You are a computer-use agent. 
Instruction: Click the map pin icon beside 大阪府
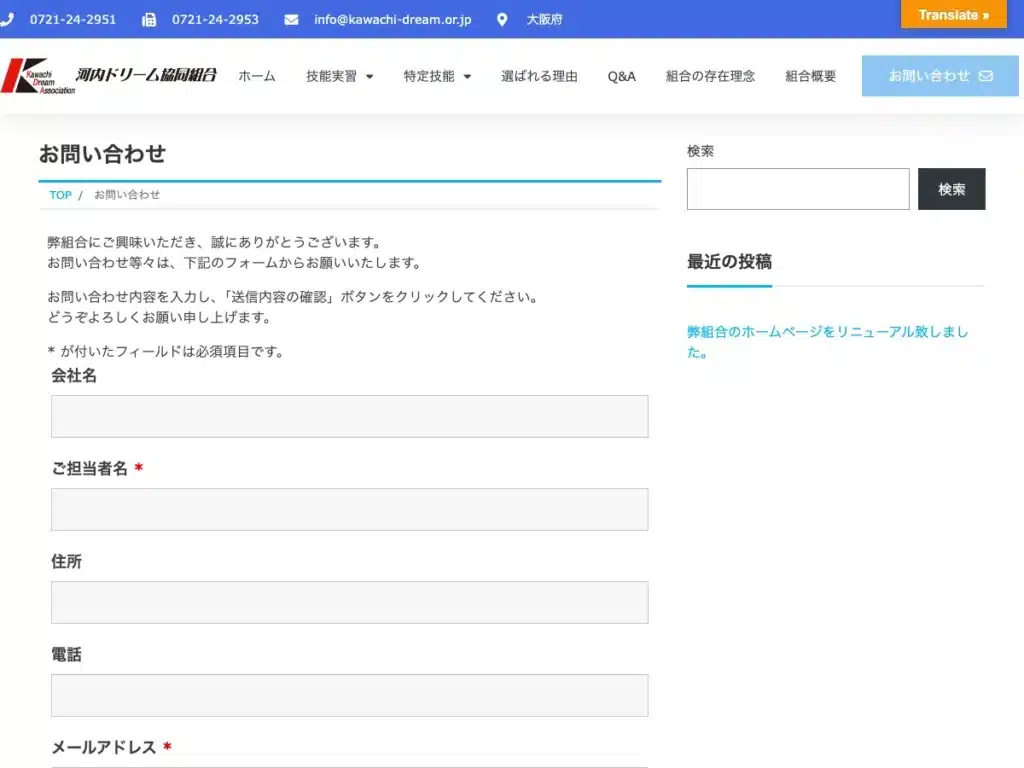502,20
